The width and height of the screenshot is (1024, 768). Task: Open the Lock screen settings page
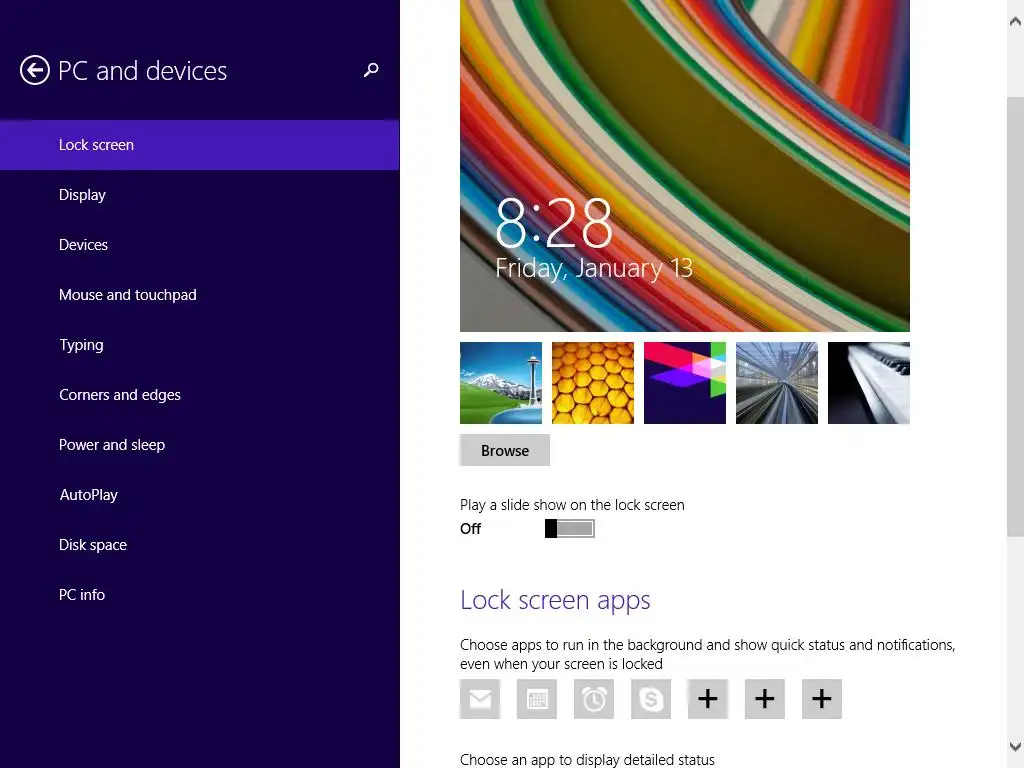pyautogui.click(x=200, y=145)
